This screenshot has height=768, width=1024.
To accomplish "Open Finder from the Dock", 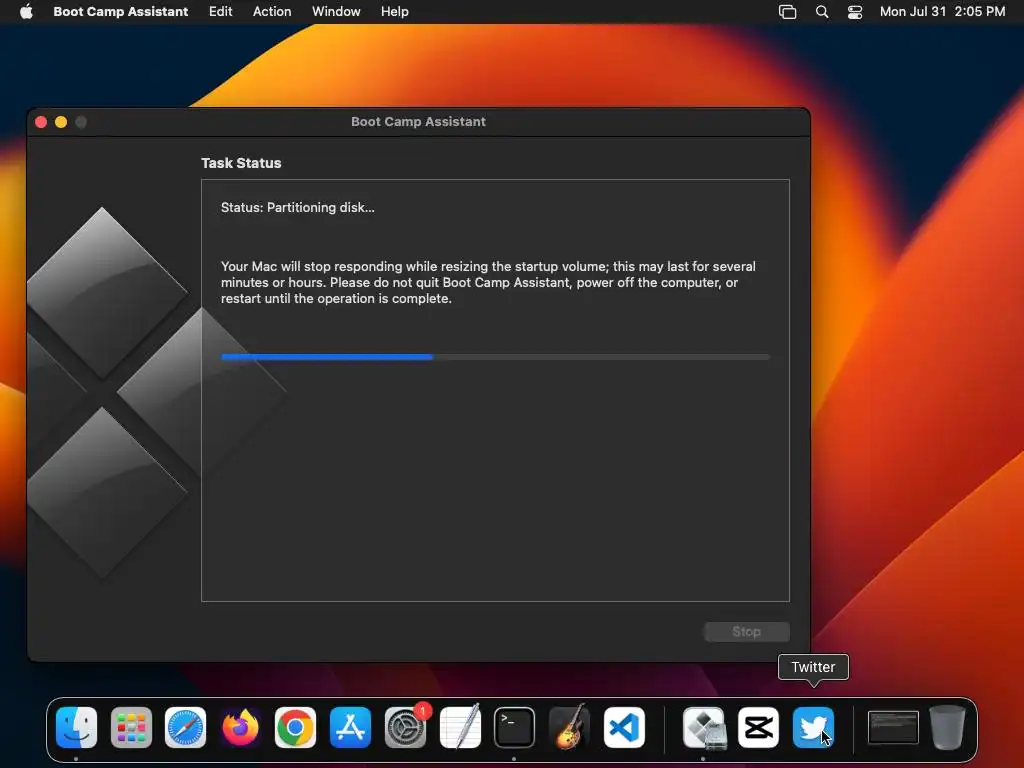I will point(76,727).
